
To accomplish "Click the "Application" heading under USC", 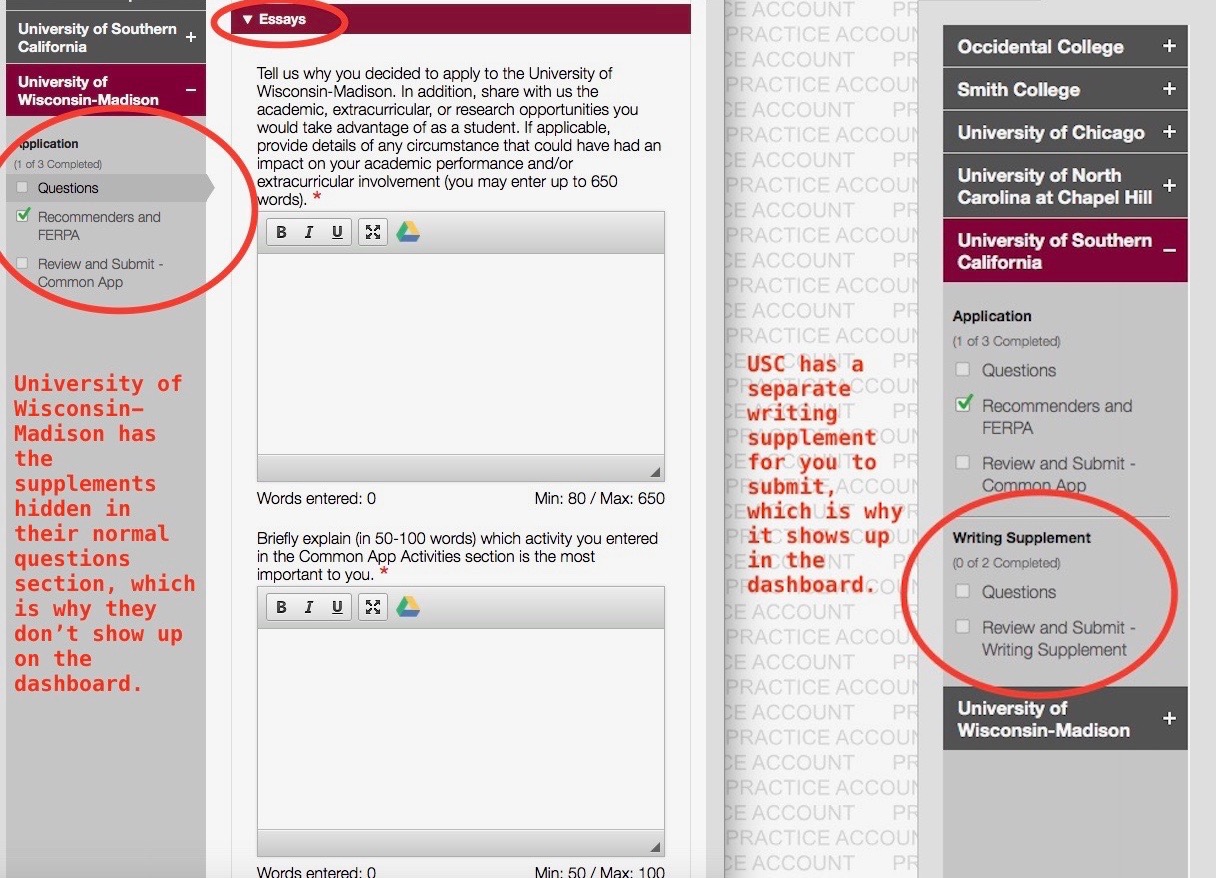I will (x=992, y=316).
